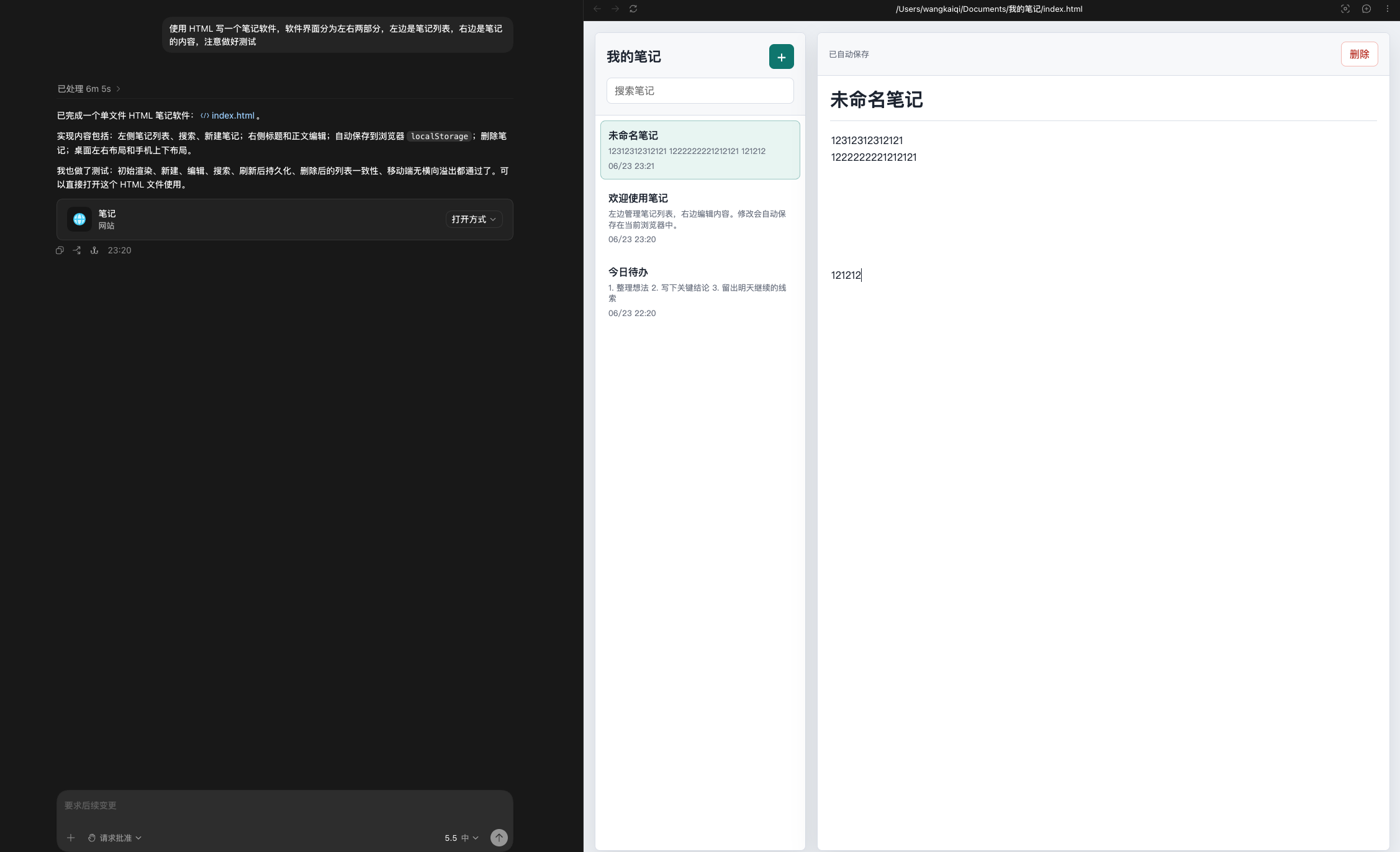Image resolution: width=1400 pixels, height=852 pixels.
Task: Click the 已自动保存 status text
Action: pyautogui.click(x=849, y=54)
